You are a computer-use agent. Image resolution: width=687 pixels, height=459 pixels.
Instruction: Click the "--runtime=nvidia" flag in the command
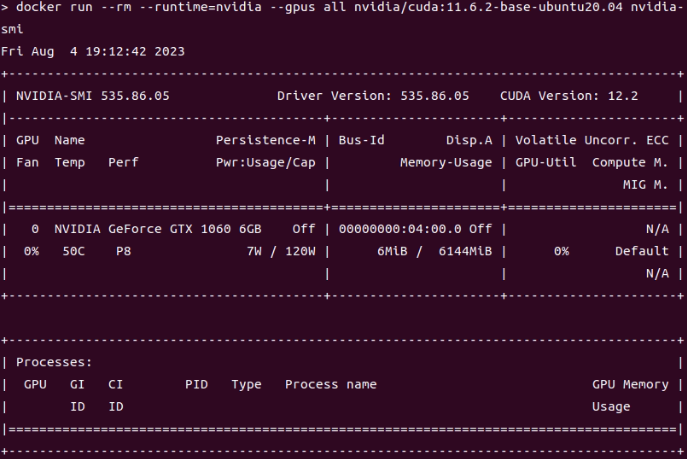(x=200, y=7)
